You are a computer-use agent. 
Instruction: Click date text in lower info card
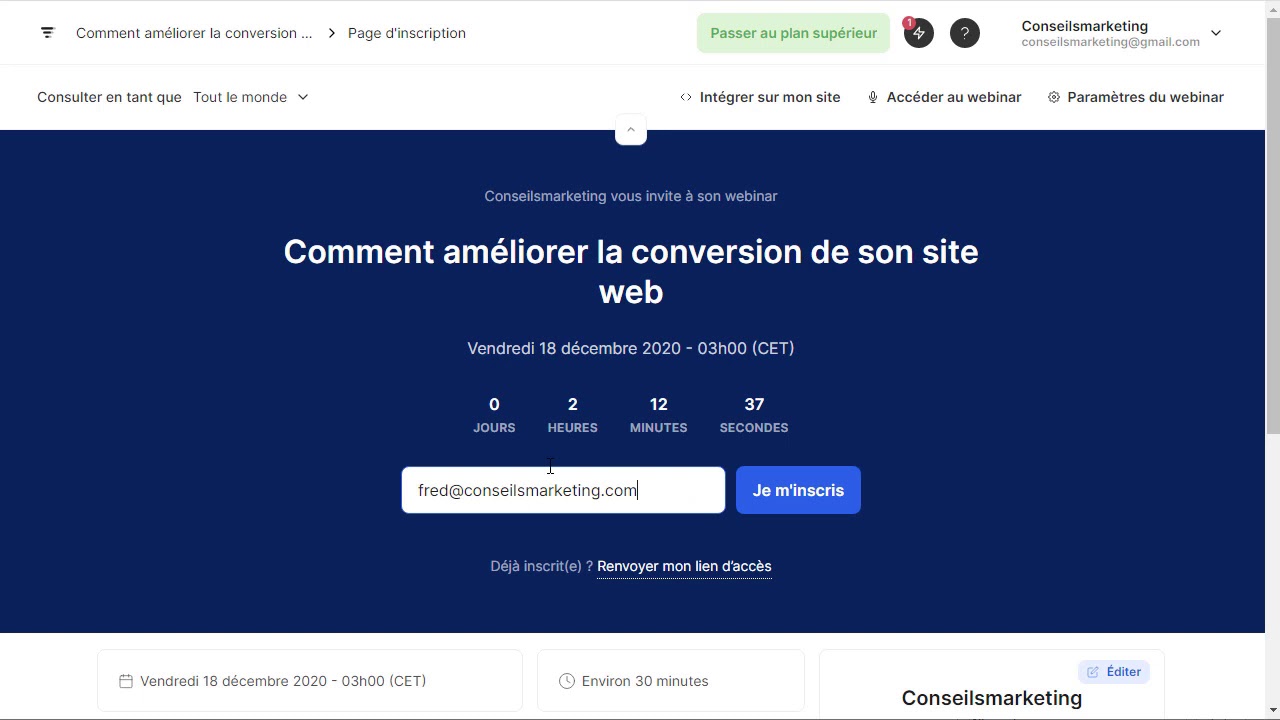tap(283, 681)
